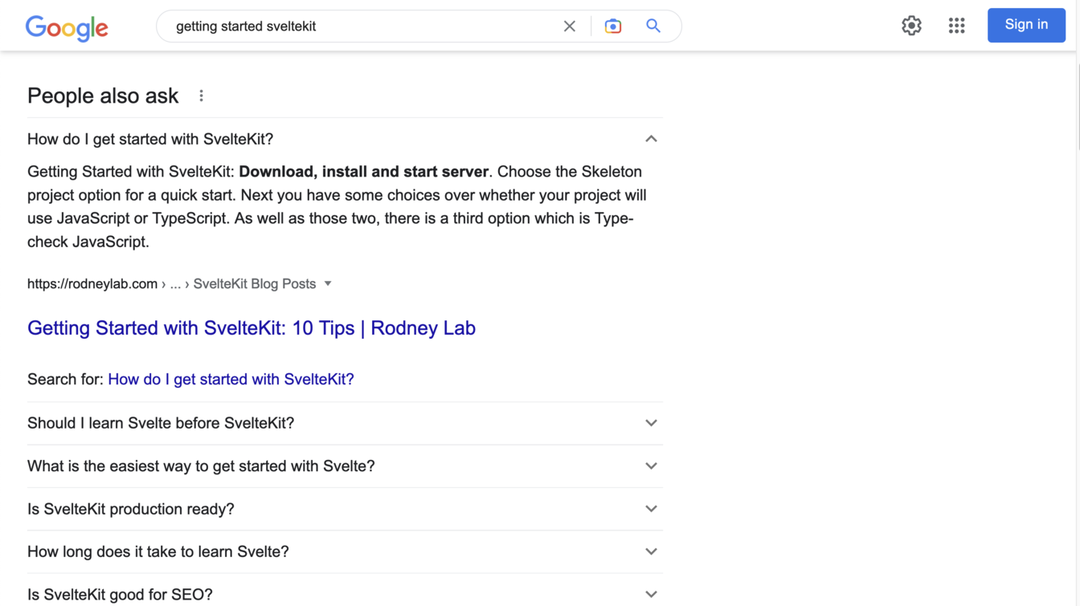Open the Google apps grid
1080x606 pixels.
click(x=956, y=25)
